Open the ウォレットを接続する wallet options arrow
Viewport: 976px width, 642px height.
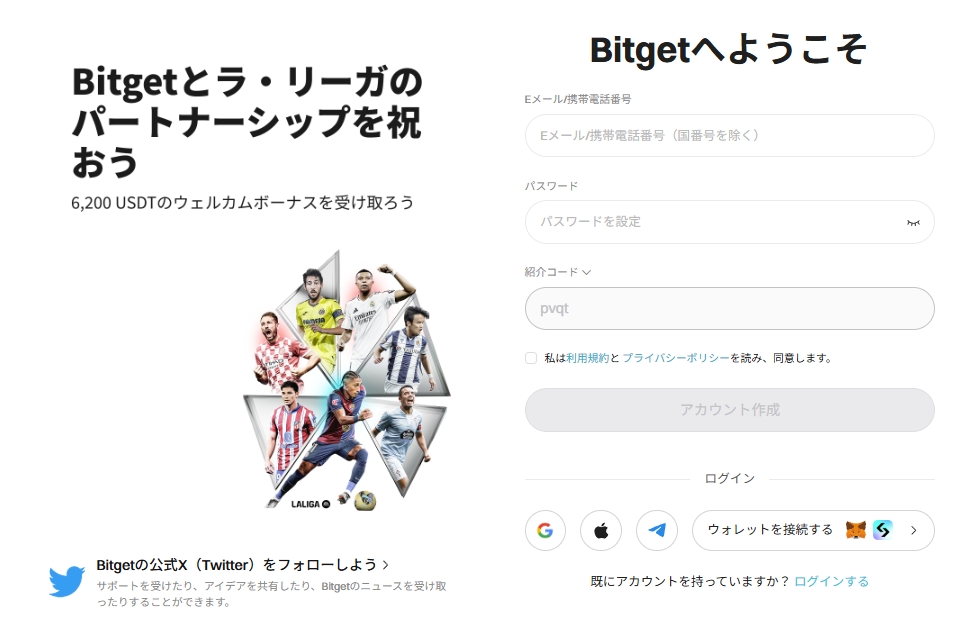[x=913, y=531]
